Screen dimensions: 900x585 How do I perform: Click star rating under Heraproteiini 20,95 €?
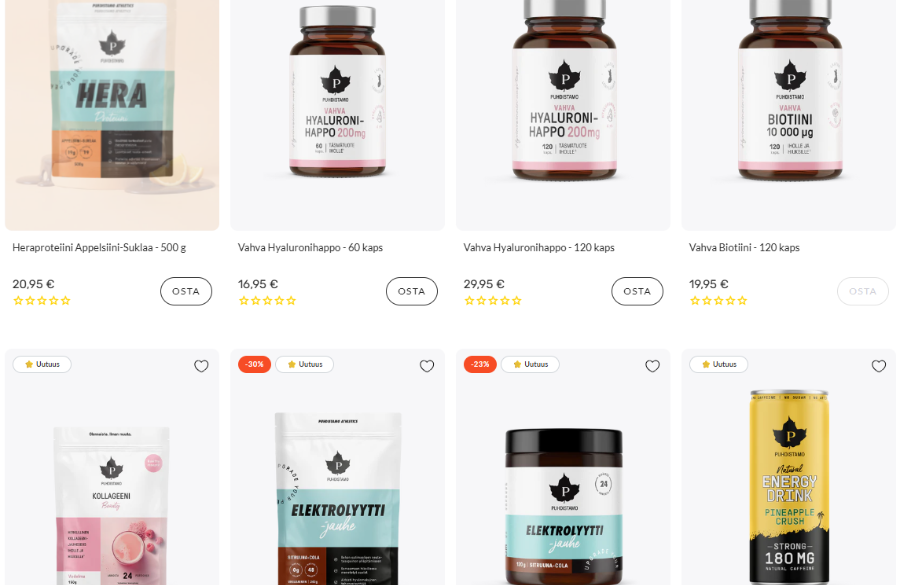pyautogui.click(x=42, y=300)
